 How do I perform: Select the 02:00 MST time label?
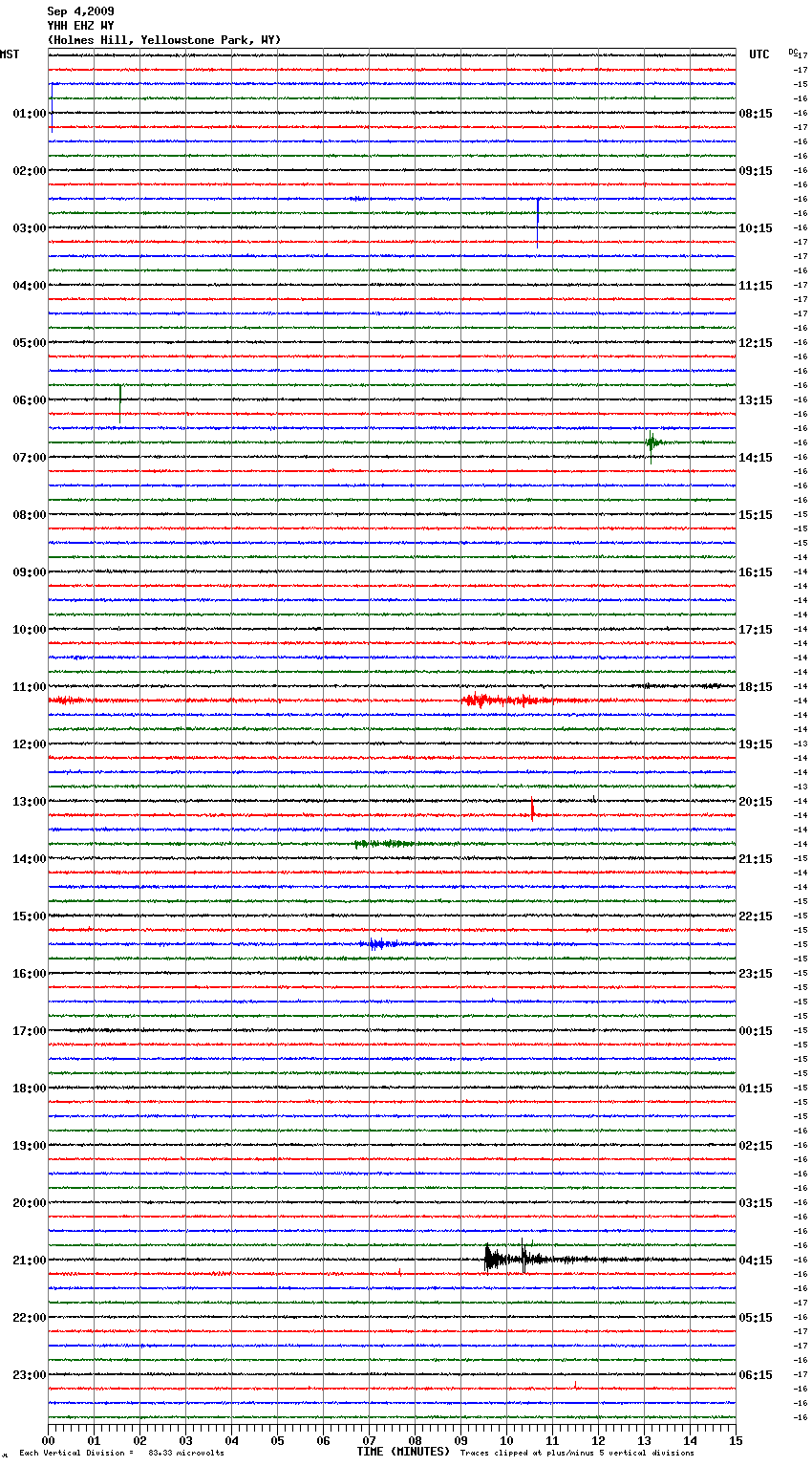pos(30,171)
